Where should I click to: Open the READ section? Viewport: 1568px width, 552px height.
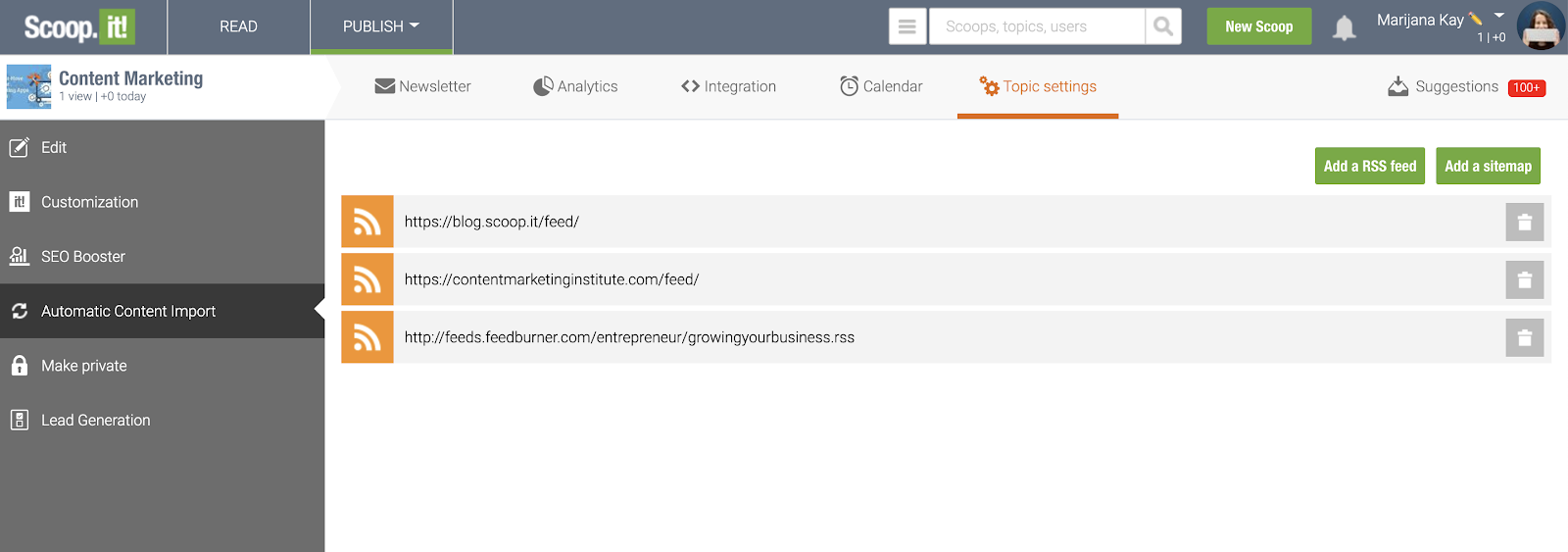pyautogui.click(x=238, y=26)
